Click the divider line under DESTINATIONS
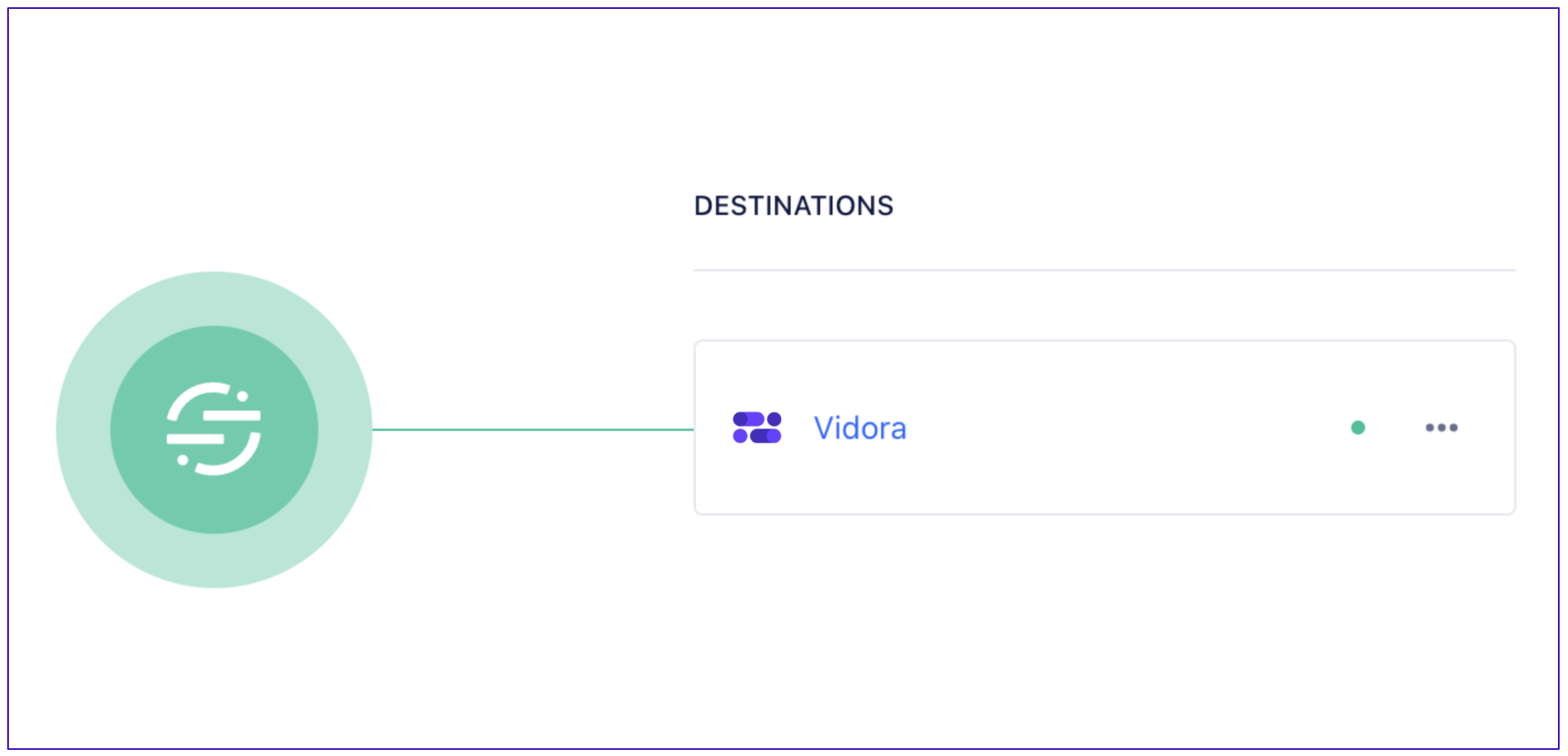The height and width of the screenshot is (756, 1568). (x=1105, y=270)
